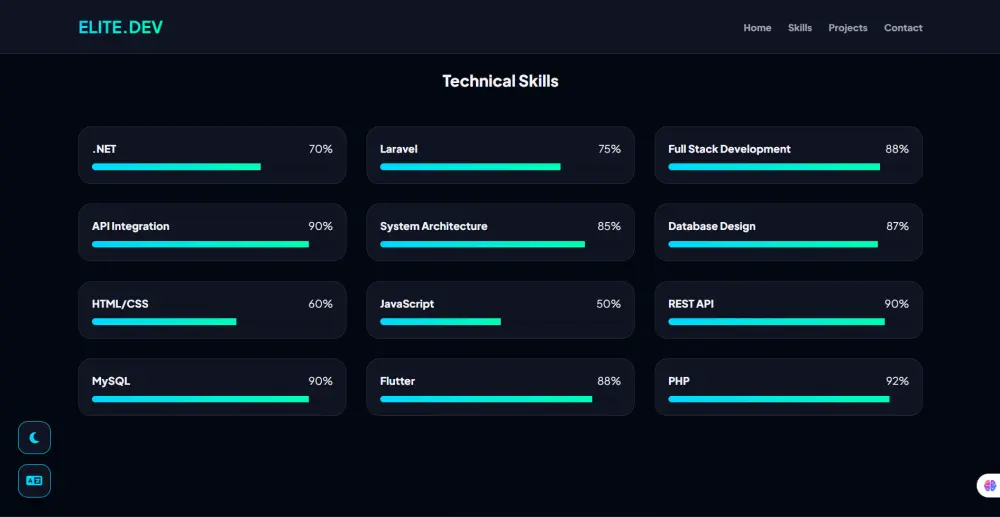Viewport: 1000px width, 517px height.
Task: Go to the Home nav link
Action: click(x=757, y=28)
